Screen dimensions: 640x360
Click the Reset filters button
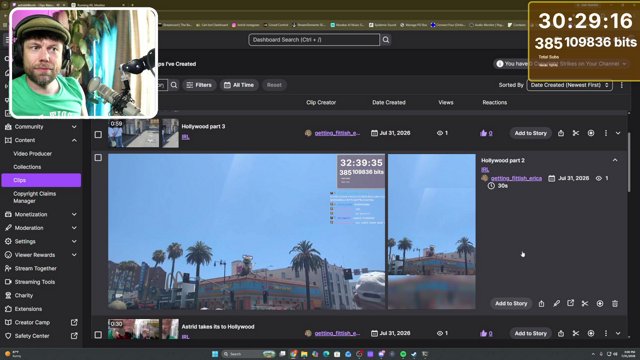coord(274,85)
